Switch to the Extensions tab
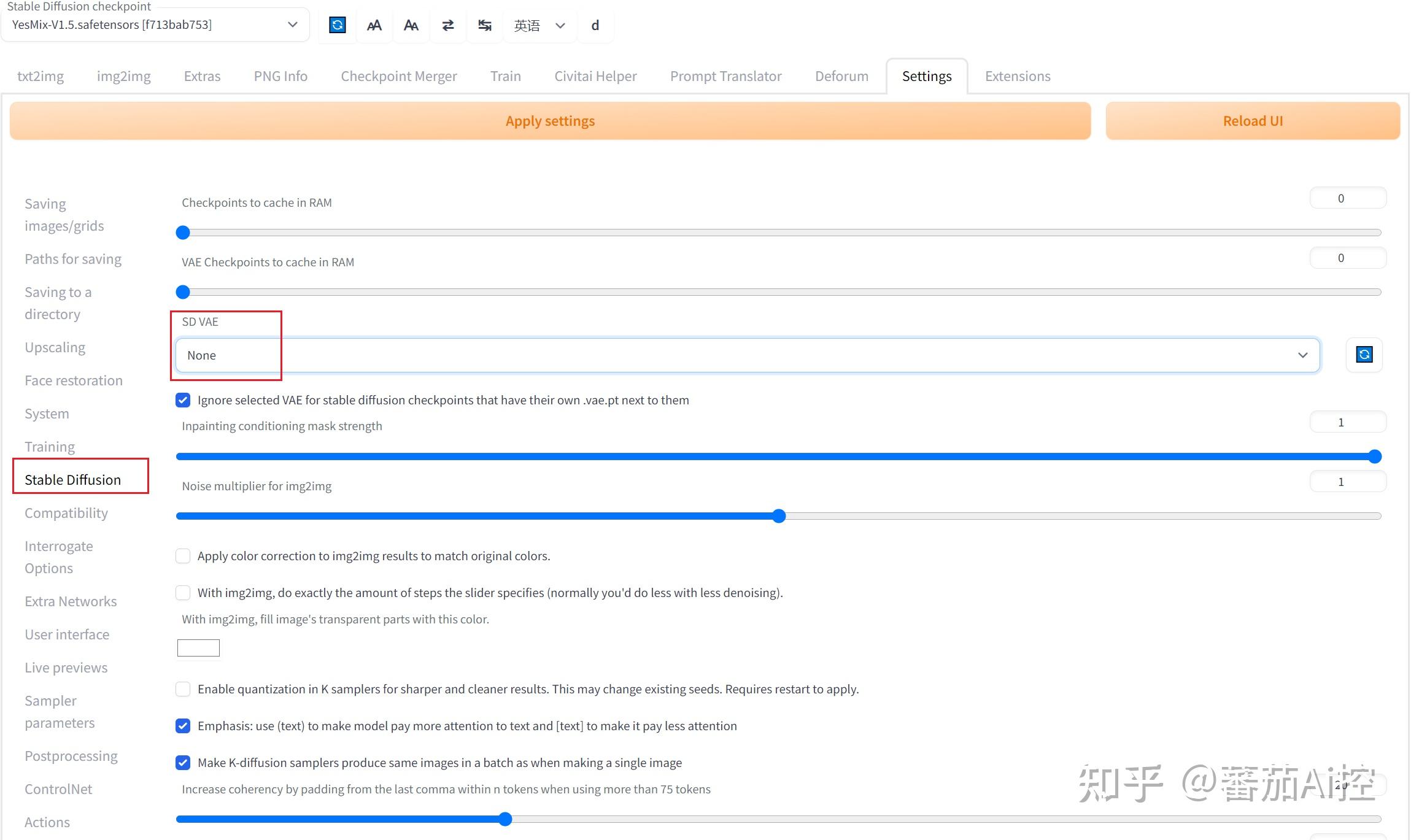Image resolution: width=1411 pixels, height=840 pixels. pyautogui.click(x=1017, y=76)
